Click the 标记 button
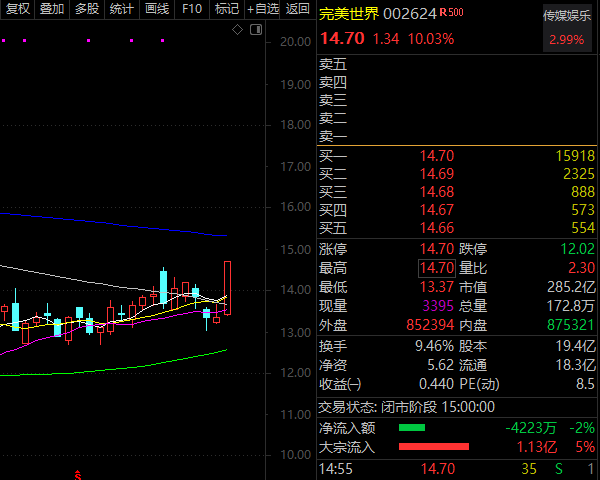 [x=227, y=9]
